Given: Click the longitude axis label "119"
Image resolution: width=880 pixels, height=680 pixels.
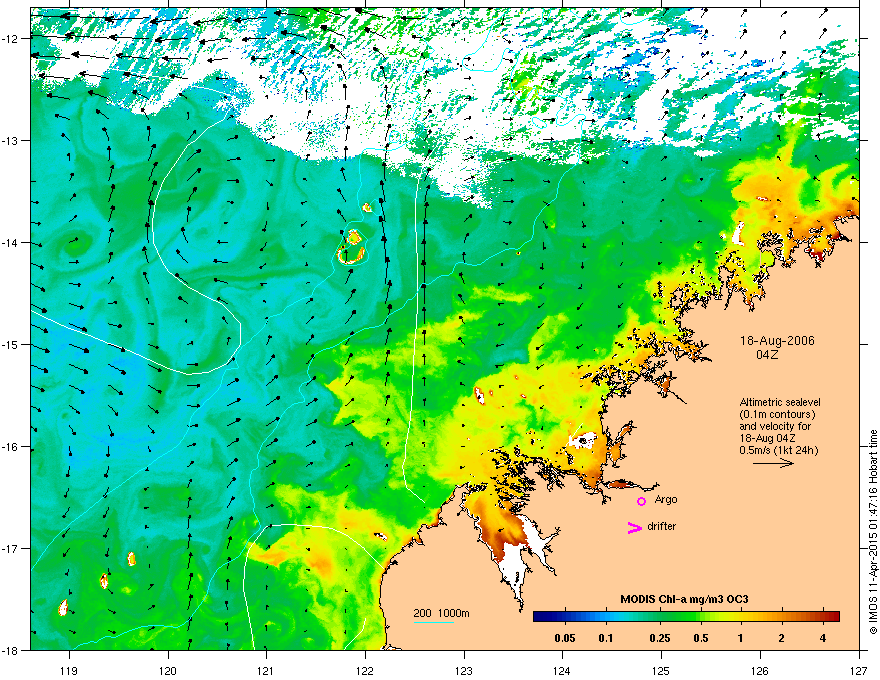Looking at the screenshot, I should pos(69,670).
